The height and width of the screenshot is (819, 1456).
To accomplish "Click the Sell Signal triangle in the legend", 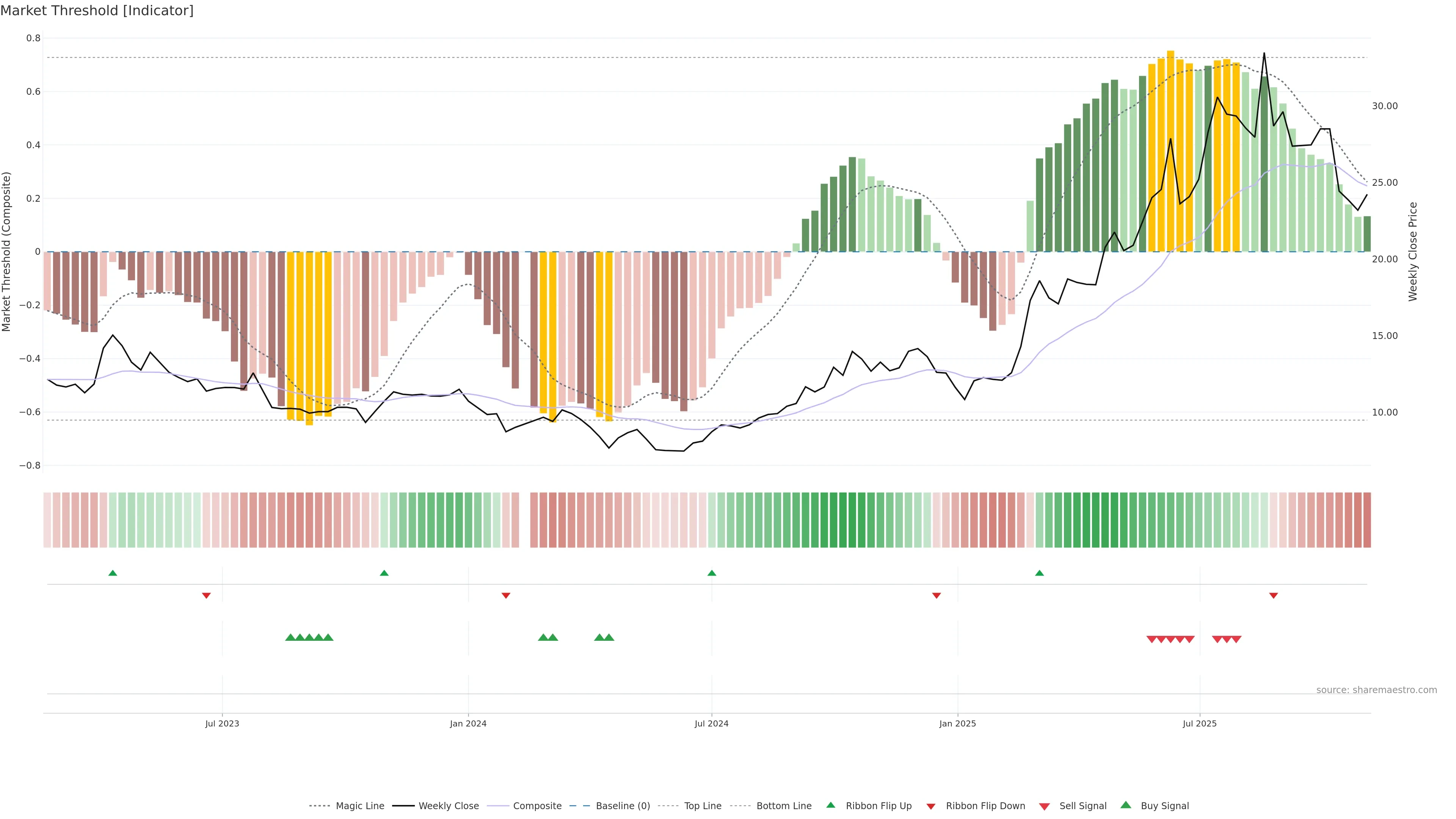I will [x=1045, y=806].
